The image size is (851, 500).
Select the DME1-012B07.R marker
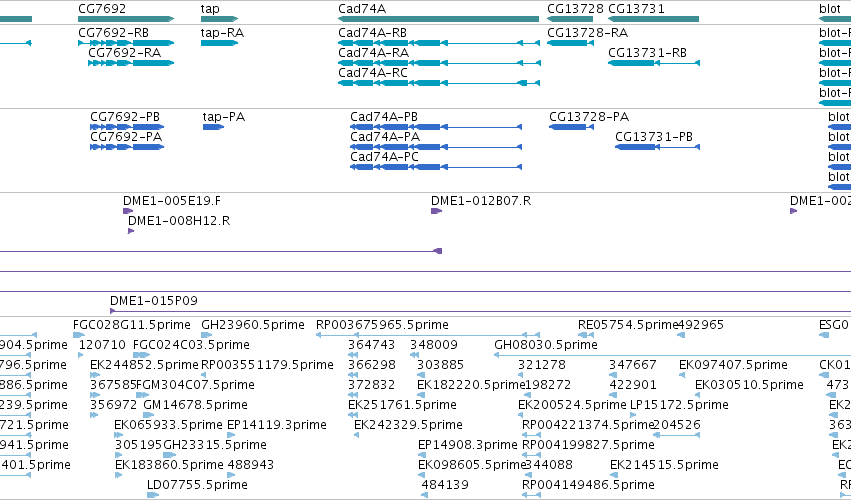point(436,211)
